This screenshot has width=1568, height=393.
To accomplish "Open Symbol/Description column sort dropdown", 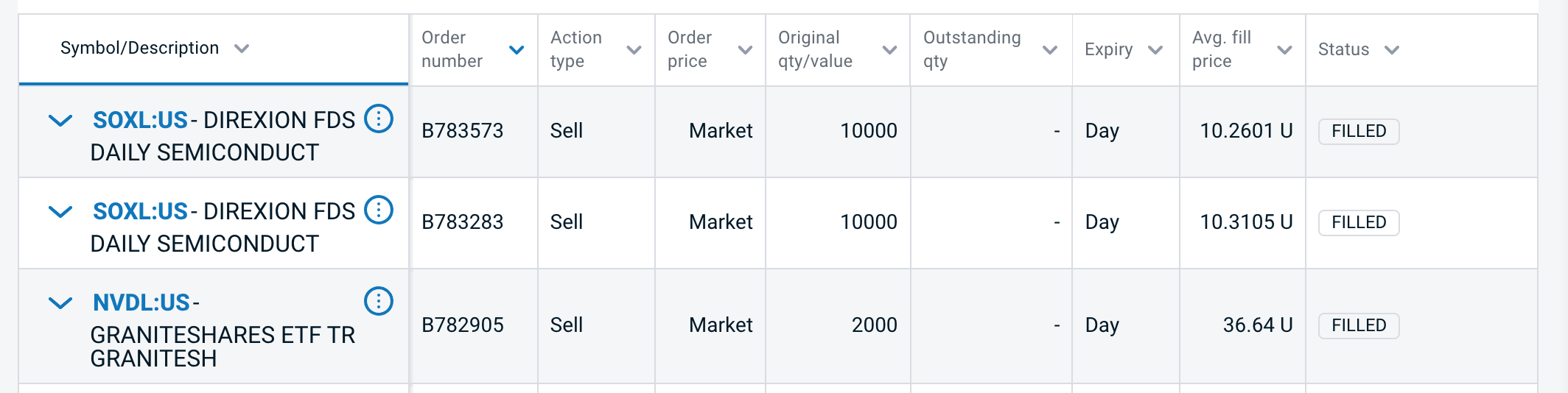I will (x=242, y=49).
